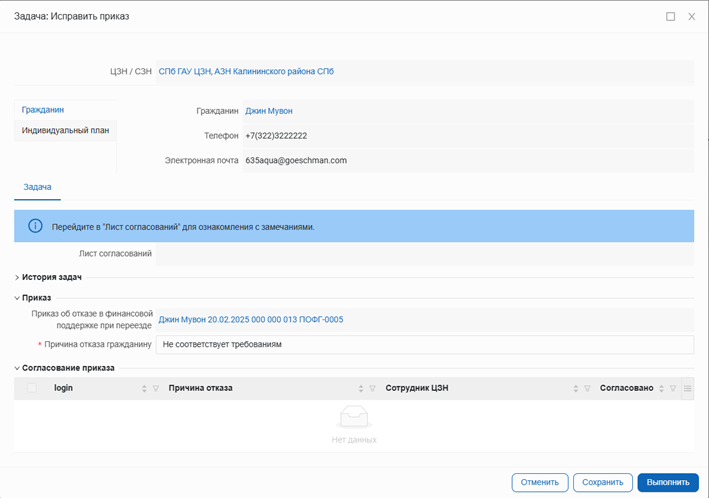709x498 pixels.
Task: Sort the Согласовано column
Action: (x=662, y=388)
